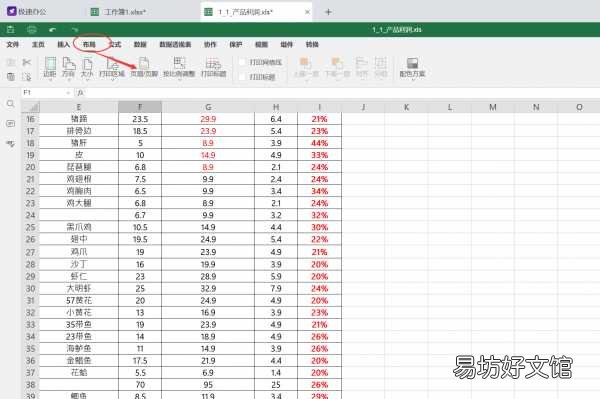Click the 极速办公 app home icon
The height and width of the screenshot is (399, 600).
(12, 11)
